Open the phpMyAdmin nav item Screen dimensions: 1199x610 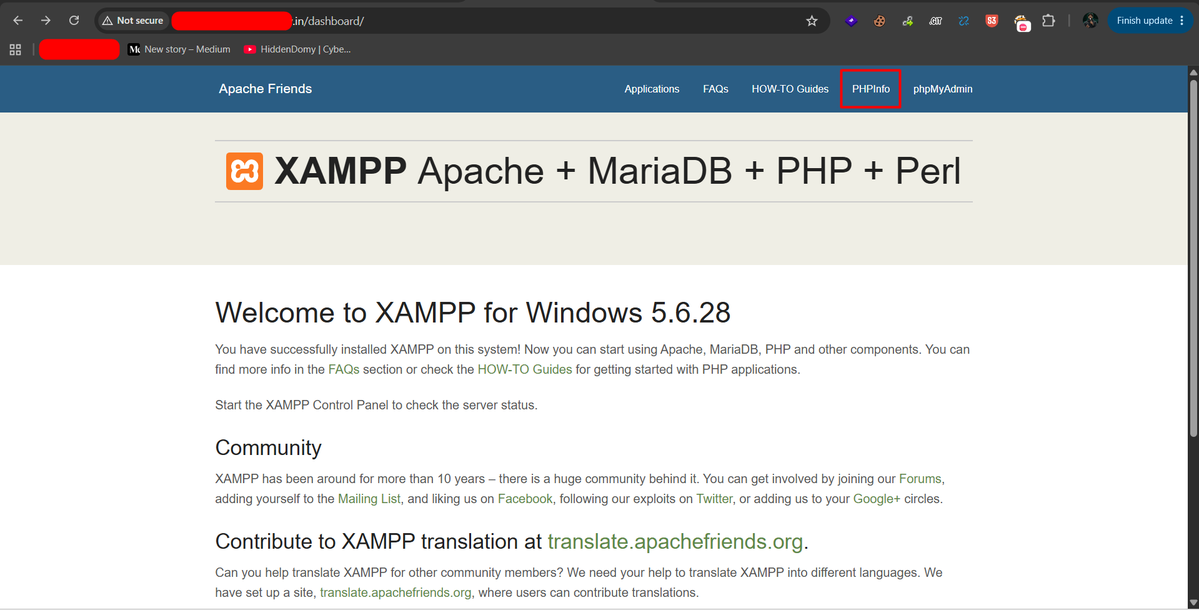[x=943, y=89]
